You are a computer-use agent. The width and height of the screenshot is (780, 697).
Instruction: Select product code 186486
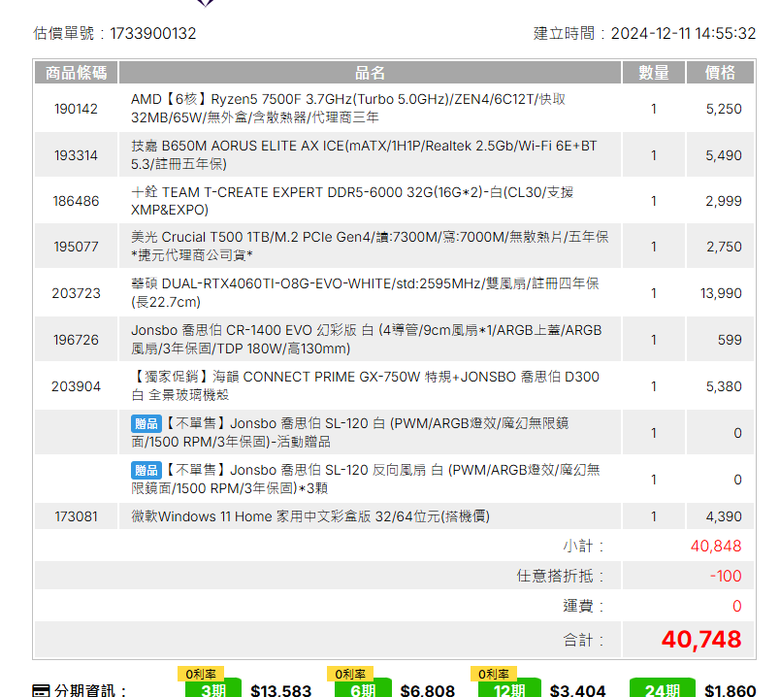[76, 201]
